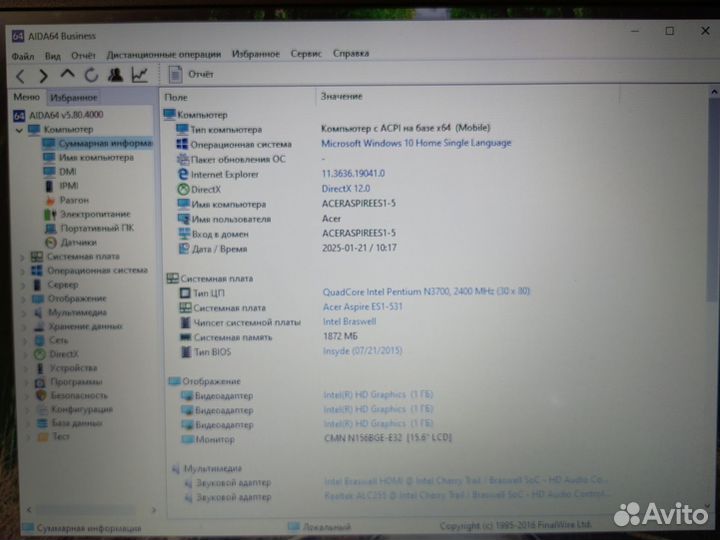Expand the Хранение данных tree node
The height and width of the screenshot is (540, 720).
[25, 327]
